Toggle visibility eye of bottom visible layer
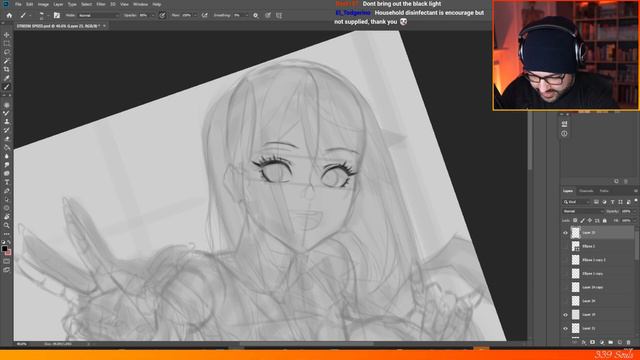640x360 pixels. coord(565,329)
